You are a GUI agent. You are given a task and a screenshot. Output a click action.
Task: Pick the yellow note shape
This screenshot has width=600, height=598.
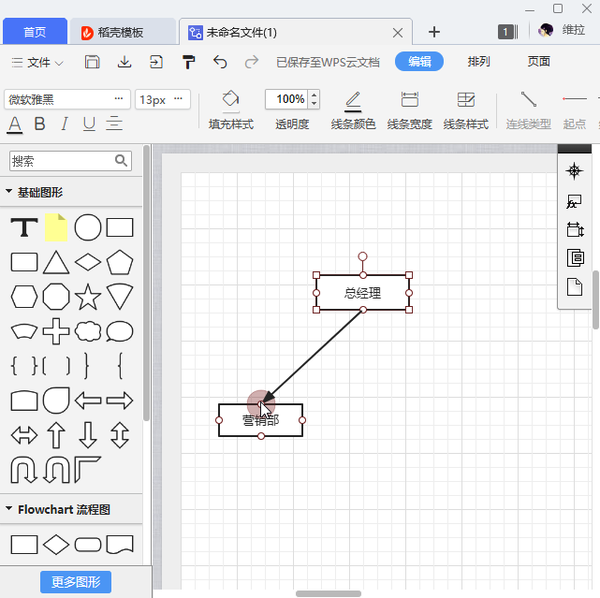point(57,227)
